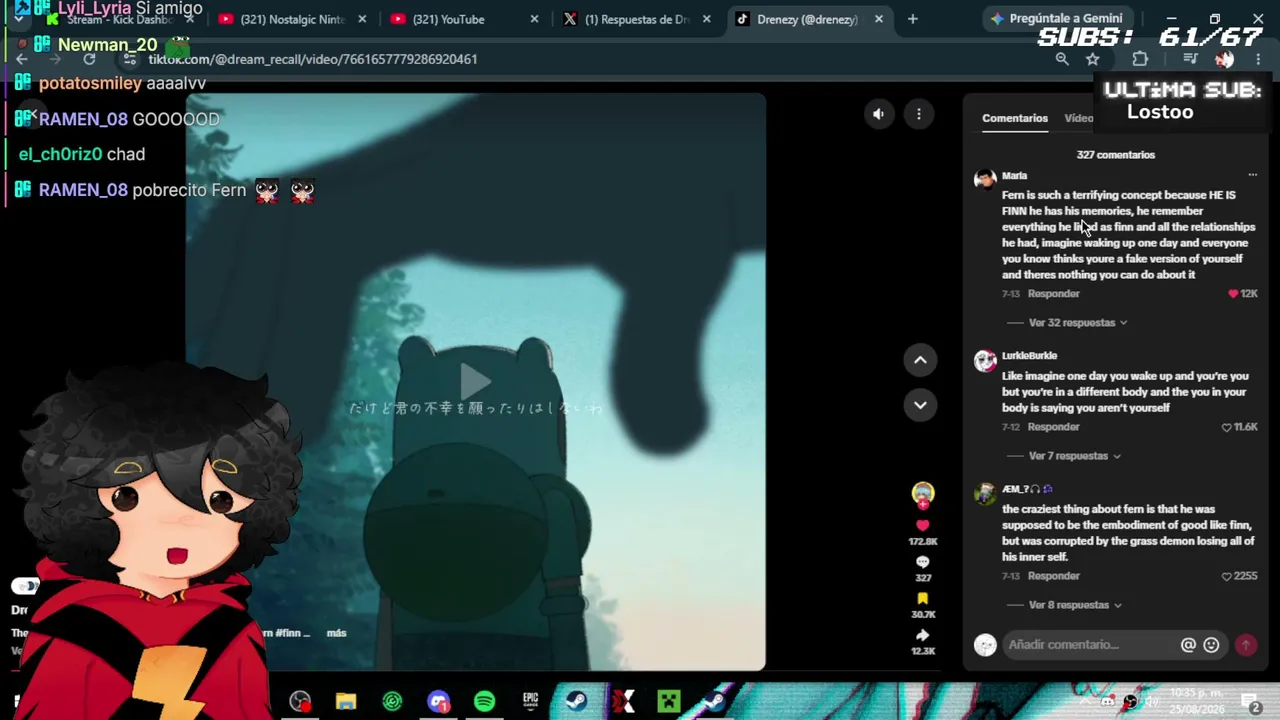1280x720 pixels.
Task: Like the video with heart icon
Action: pos(922,525)
